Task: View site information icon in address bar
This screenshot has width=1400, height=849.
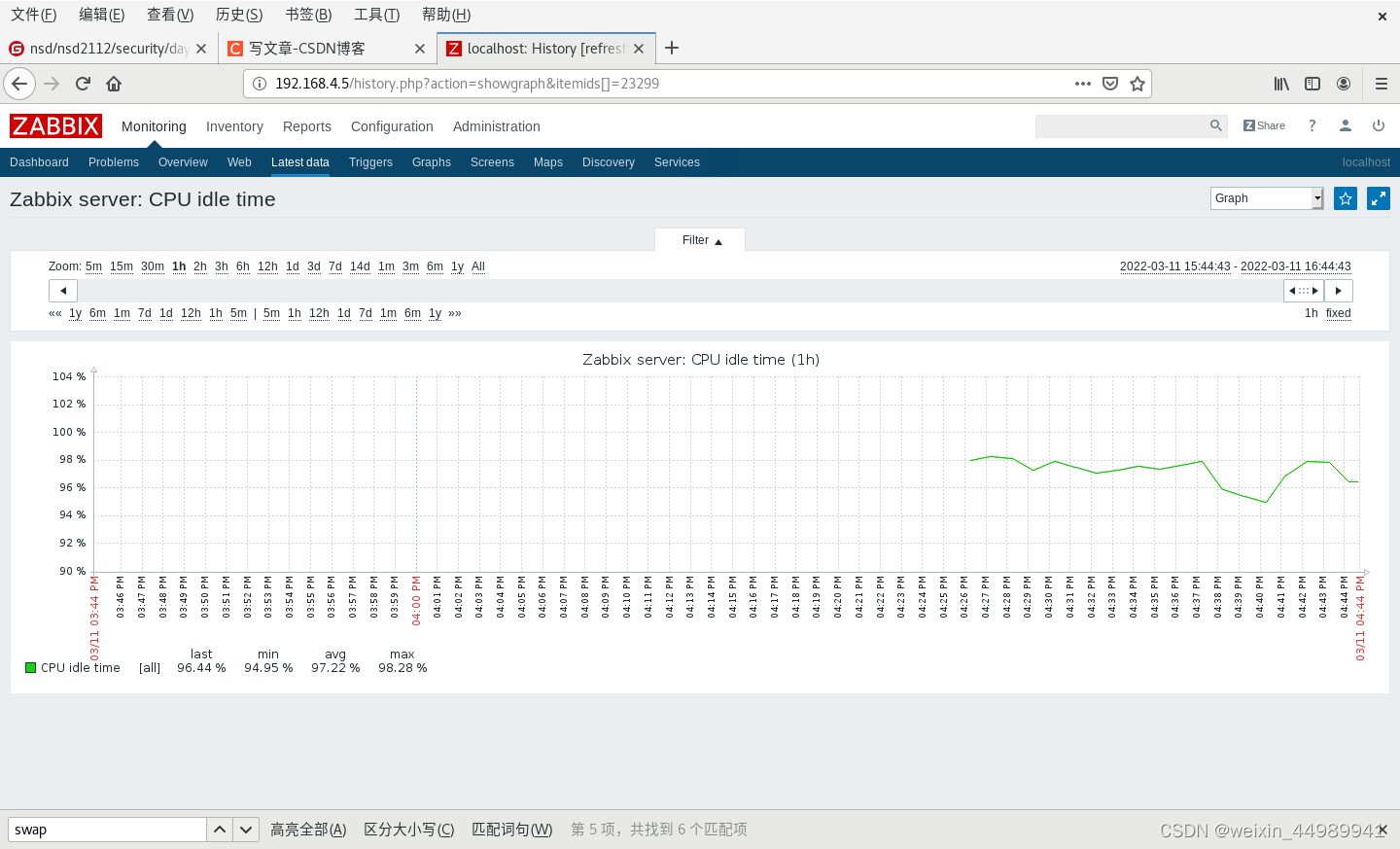Action: coord(260,84)
